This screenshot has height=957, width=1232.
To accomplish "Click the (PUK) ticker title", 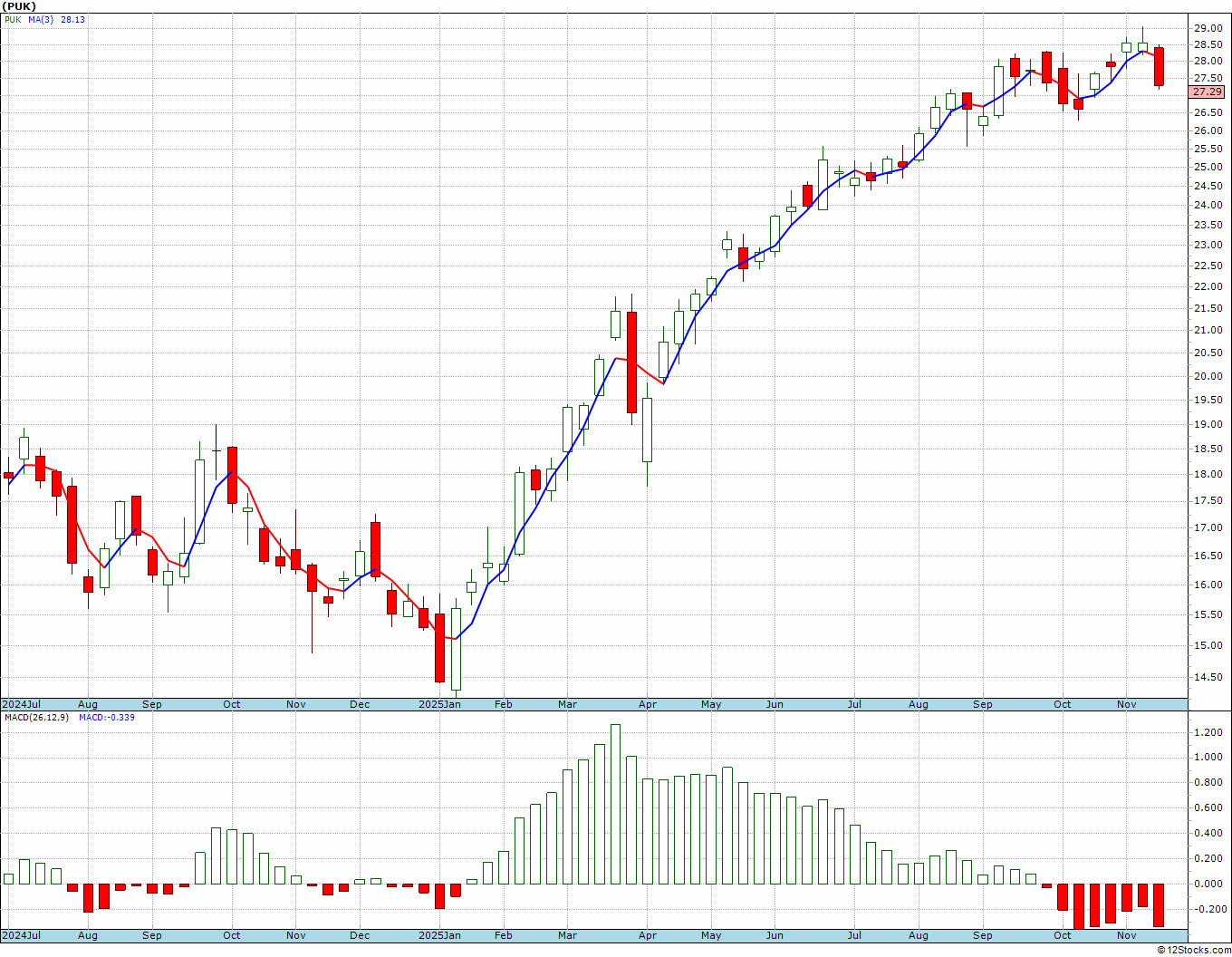I will pyautogui.click(x=20, y=6).
